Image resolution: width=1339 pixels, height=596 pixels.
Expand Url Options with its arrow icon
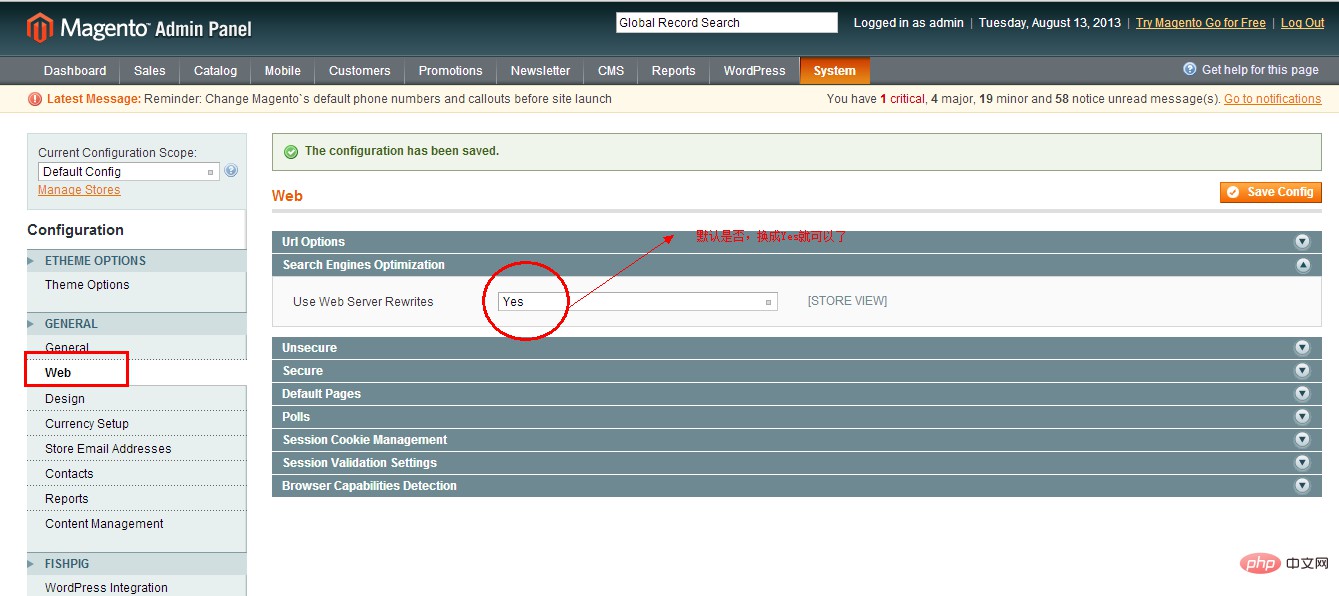pyautogui.click(x=1302, y=242)
